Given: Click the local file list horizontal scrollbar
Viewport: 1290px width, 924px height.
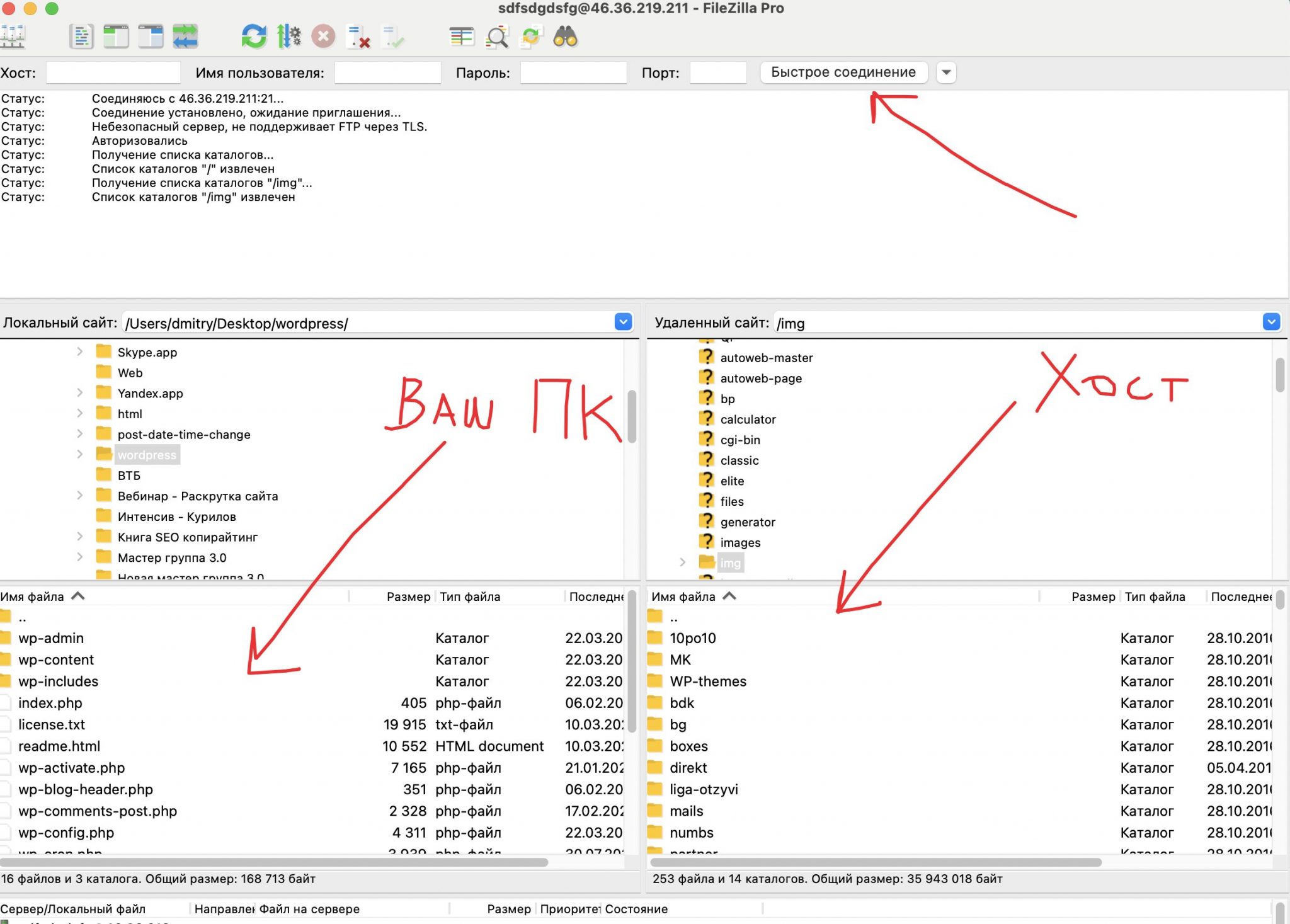Looking at the screenshot, I should (x=274, y=862).
